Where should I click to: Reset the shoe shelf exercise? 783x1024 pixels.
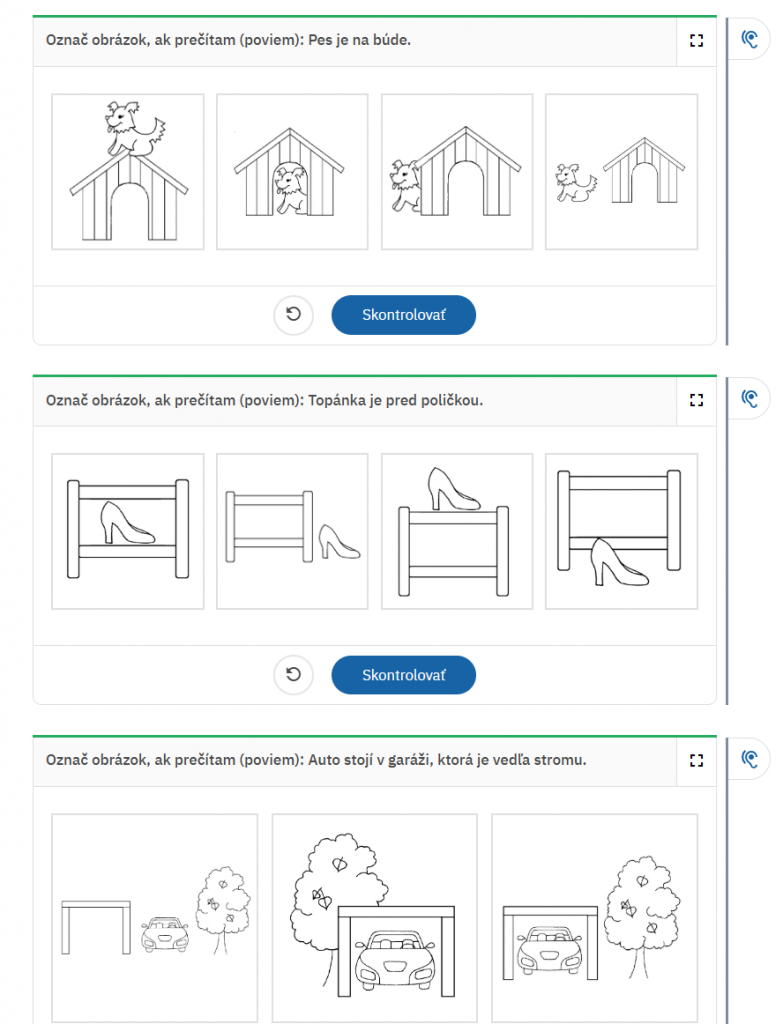293,675
